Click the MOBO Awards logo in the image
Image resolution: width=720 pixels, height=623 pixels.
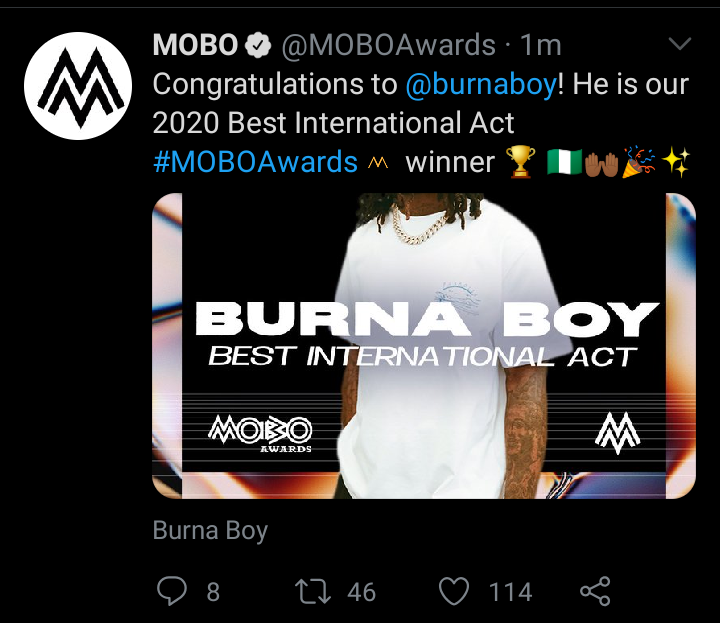tap(260, 433)
